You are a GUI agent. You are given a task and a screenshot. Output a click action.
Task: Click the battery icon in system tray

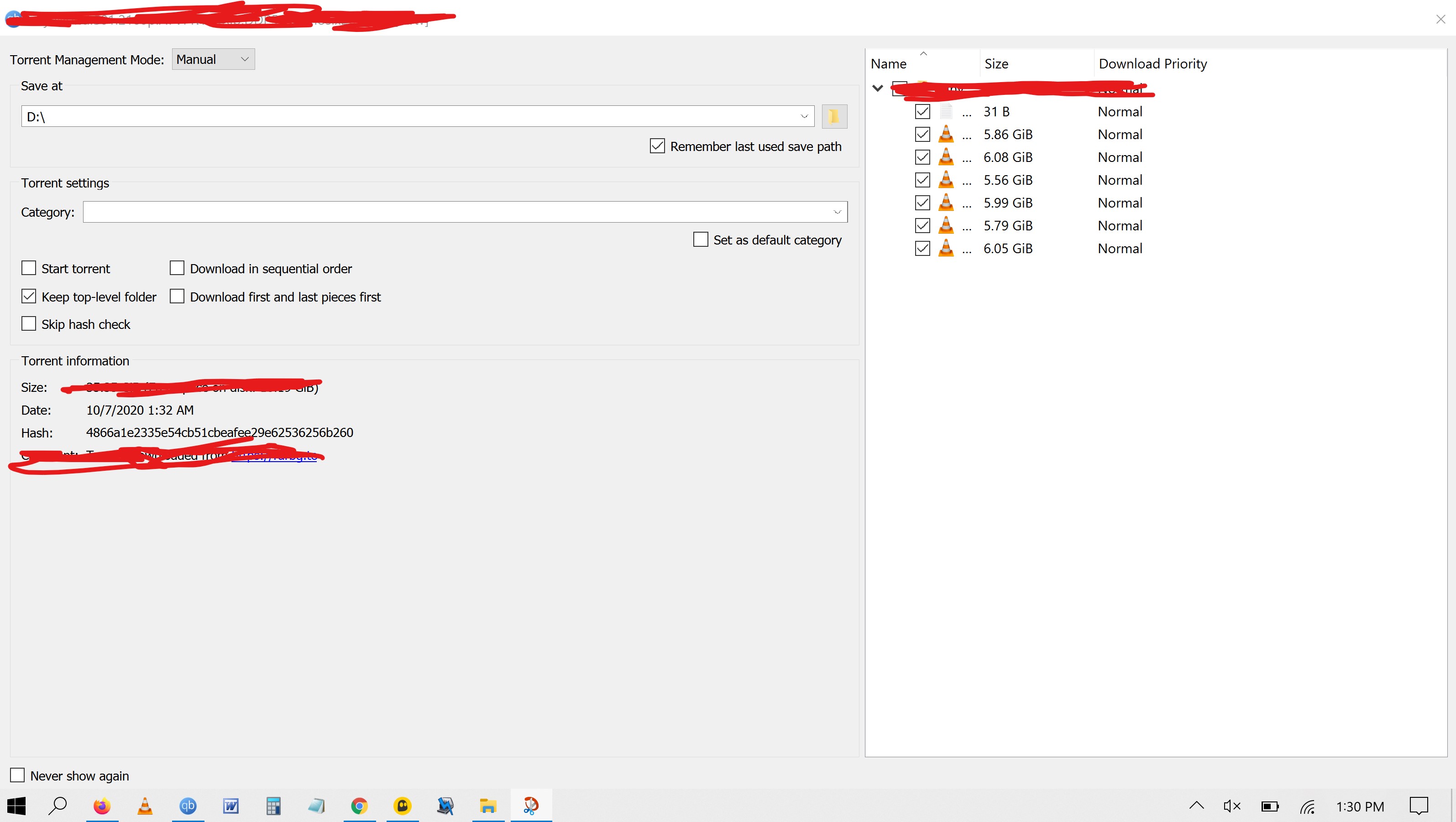coord(1269,806)
